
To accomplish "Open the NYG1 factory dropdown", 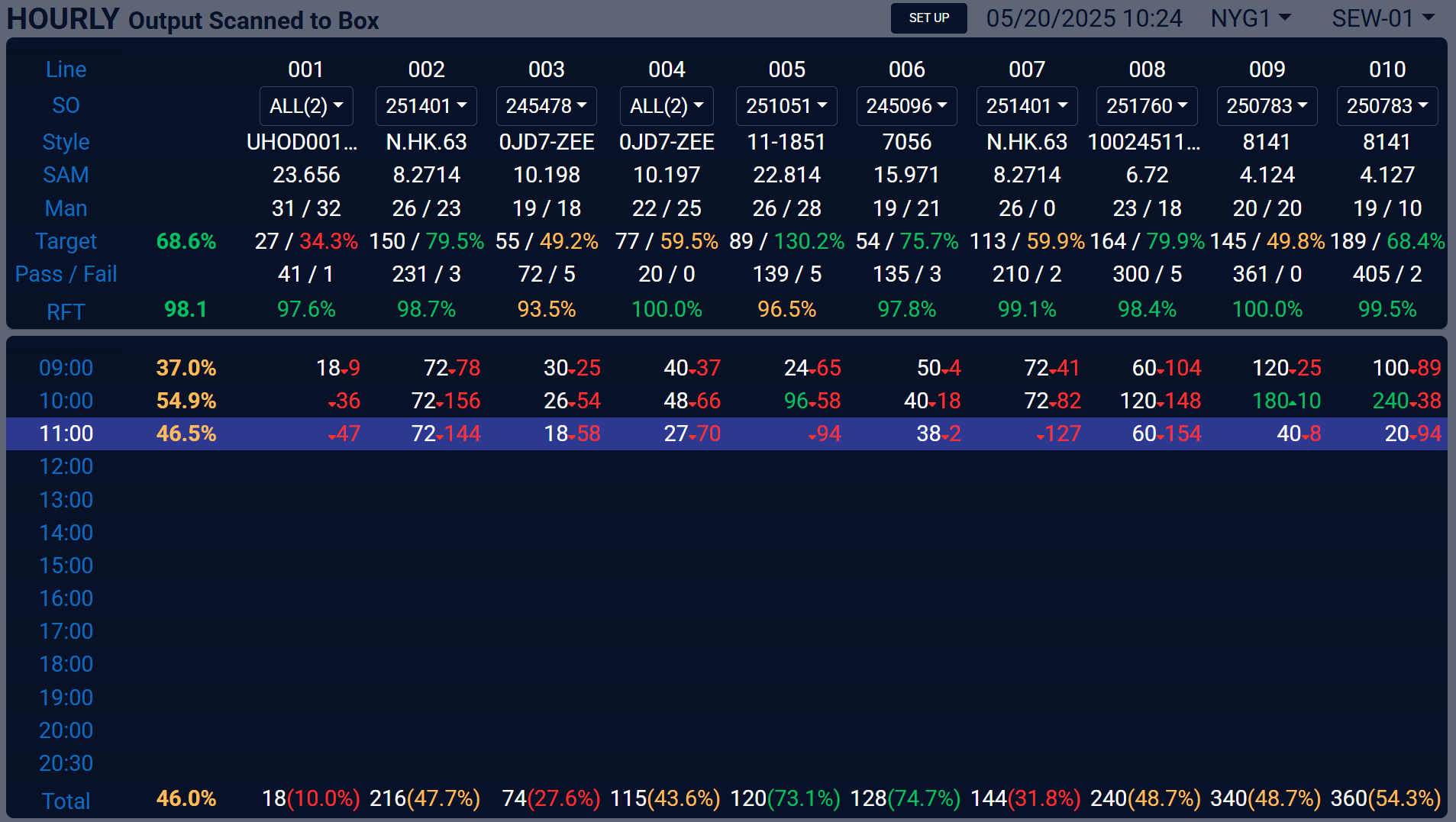I will pos(1251,18).
